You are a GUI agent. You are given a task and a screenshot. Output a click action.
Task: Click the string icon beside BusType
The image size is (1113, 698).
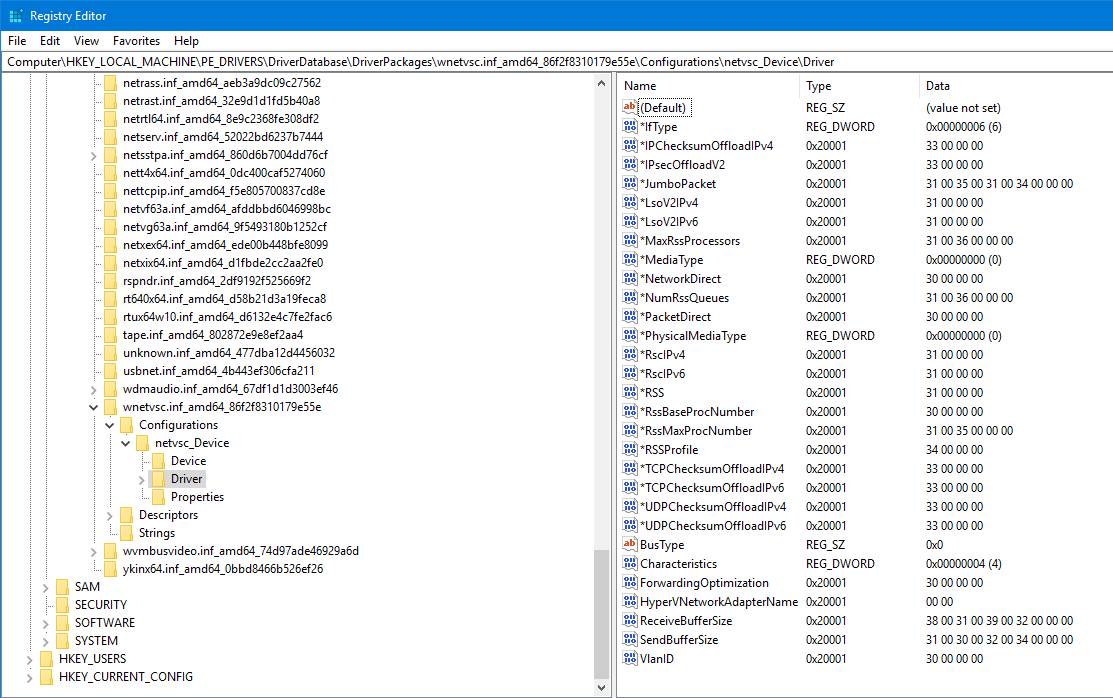click(629, 545)
